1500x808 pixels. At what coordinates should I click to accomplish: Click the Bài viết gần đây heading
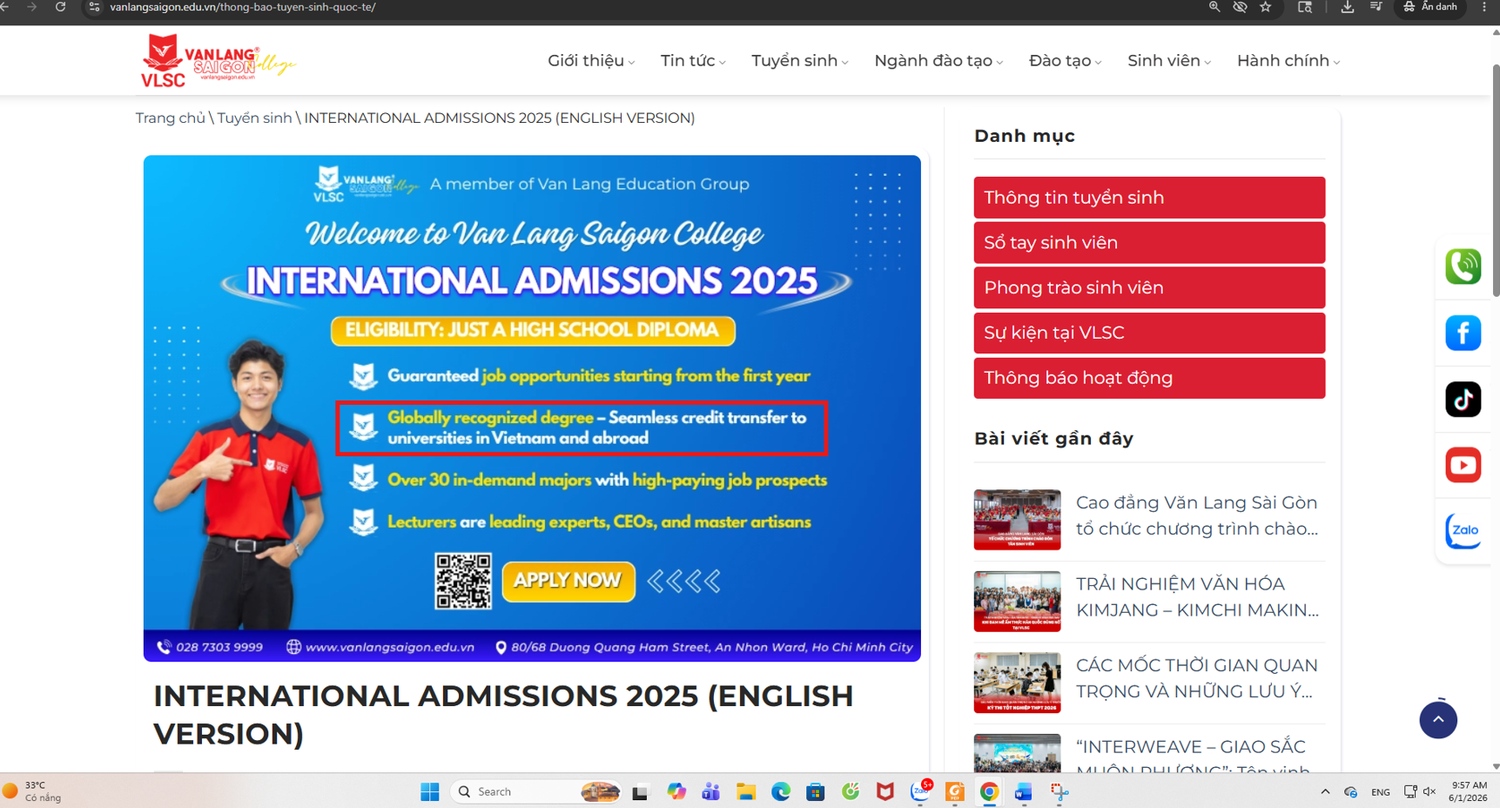(x=1053, y=438)
